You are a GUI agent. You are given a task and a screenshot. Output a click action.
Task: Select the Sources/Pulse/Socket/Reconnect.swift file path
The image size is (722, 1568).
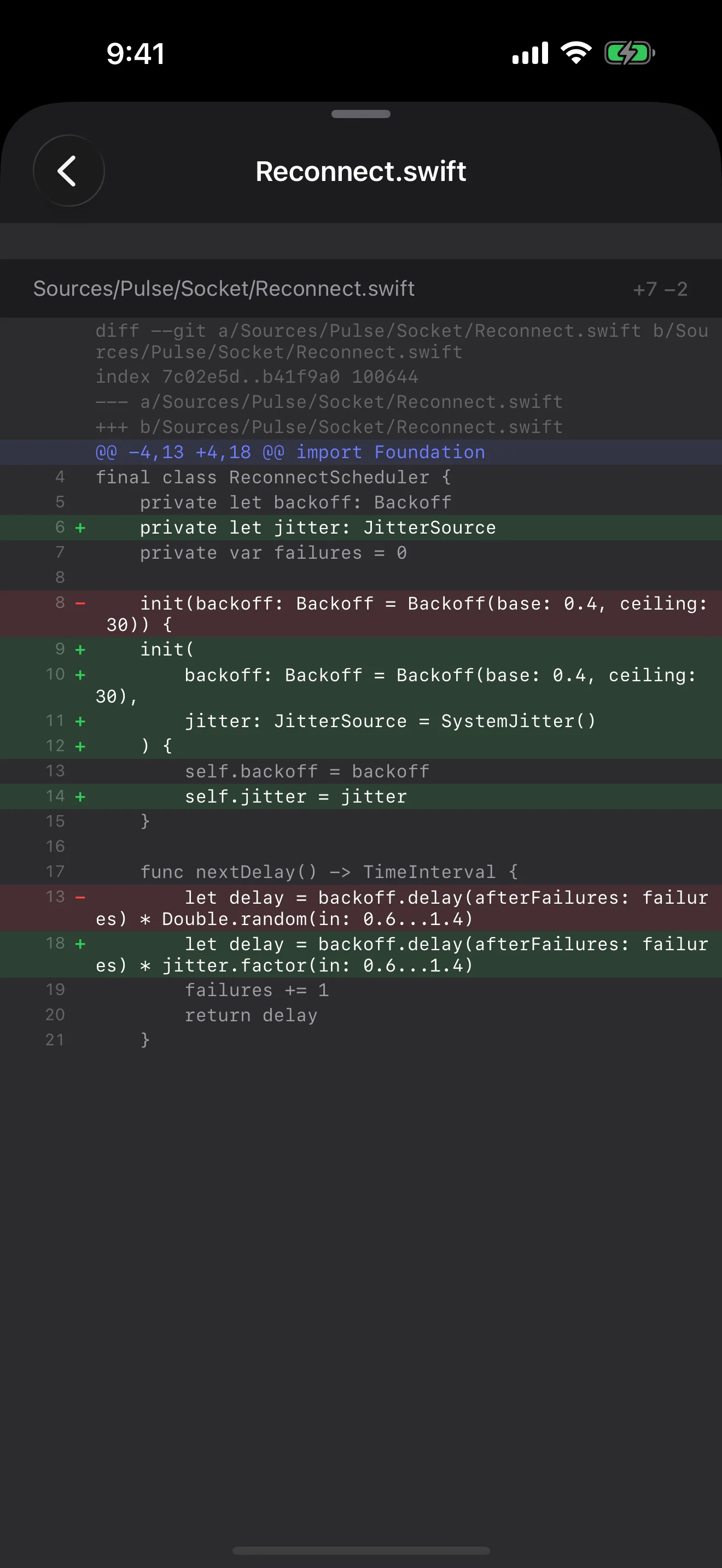pyautogui.click(x=224, y=289)
